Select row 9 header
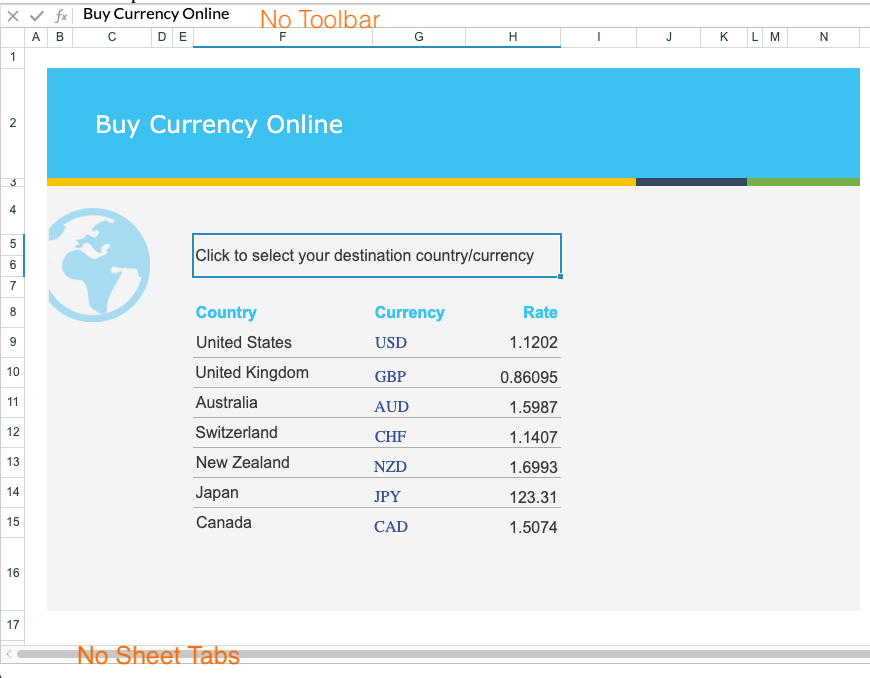 coord(13,342)
